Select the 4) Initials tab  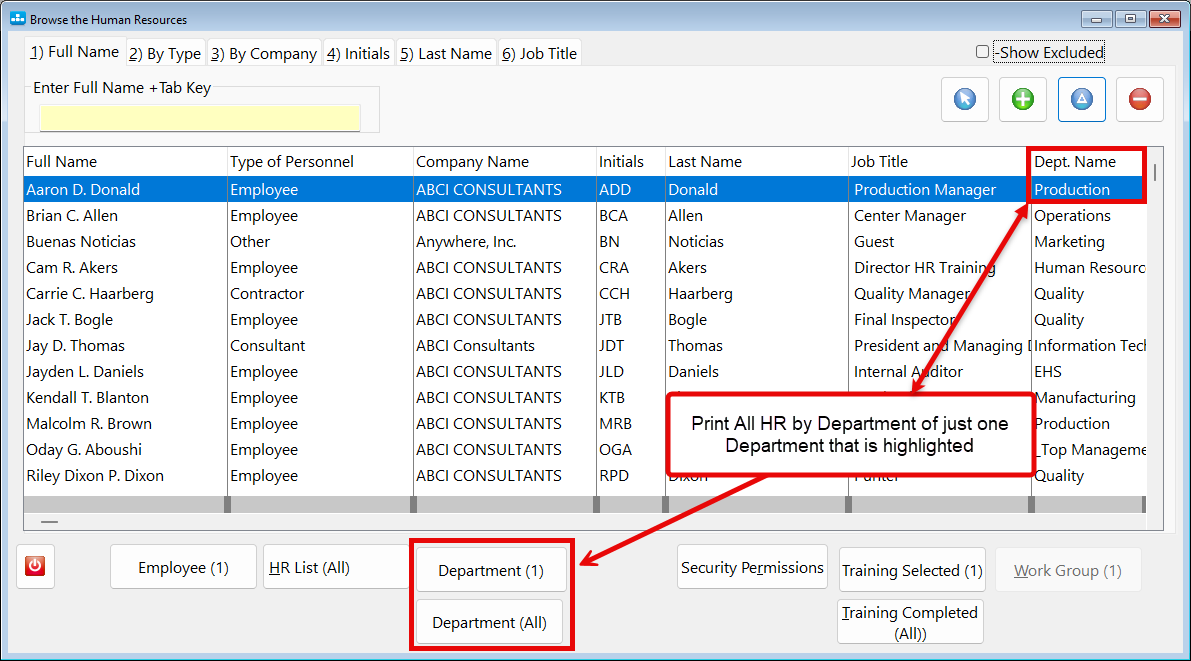coord(358,53)
